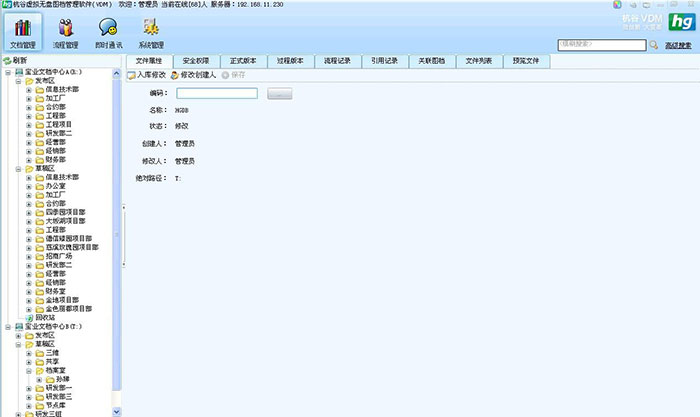Click the green hg logo
Image resolution: width=700 pixels, height=417 pixels.
[682, 22]
